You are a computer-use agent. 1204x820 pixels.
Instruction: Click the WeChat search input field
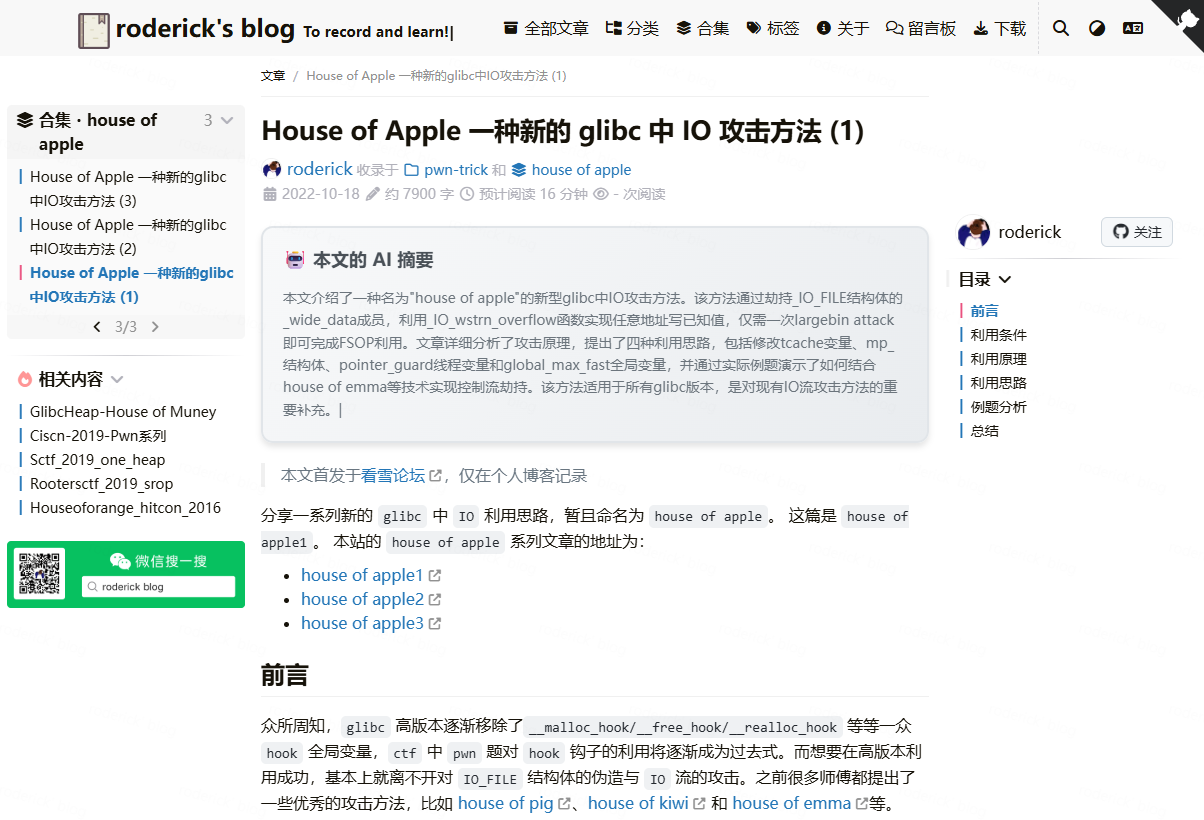(159, 587)
